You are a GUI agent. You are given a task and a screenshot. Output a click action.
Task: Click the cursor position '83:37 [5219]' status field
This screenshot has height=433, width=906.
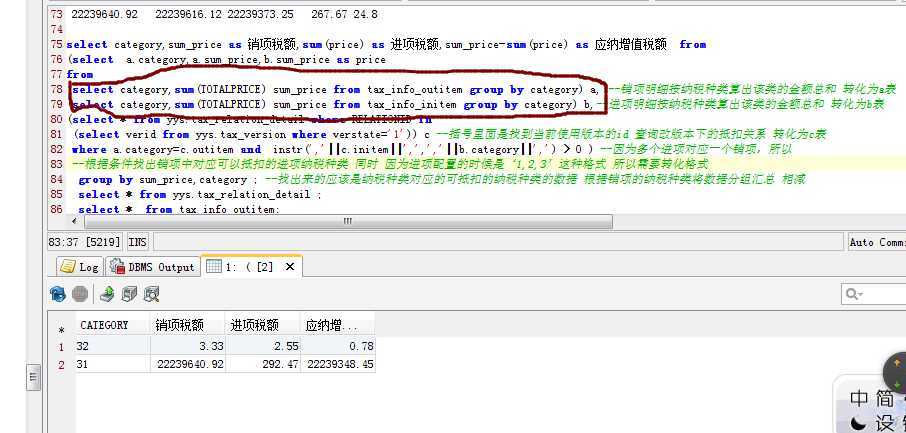pyautogui.click(x=87, y=242)
